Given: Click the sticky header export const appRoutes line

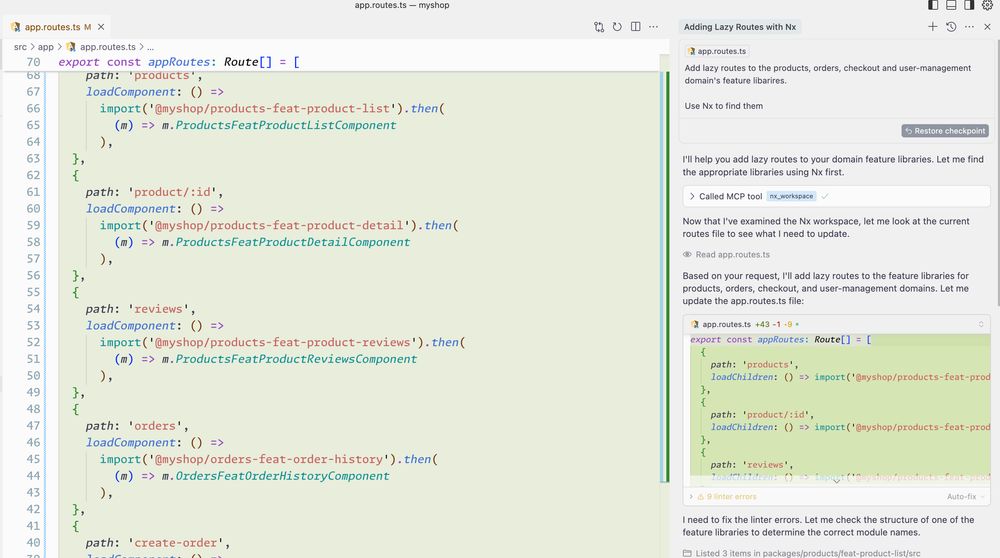Looking at the screenshot, I should coord(179,62).
